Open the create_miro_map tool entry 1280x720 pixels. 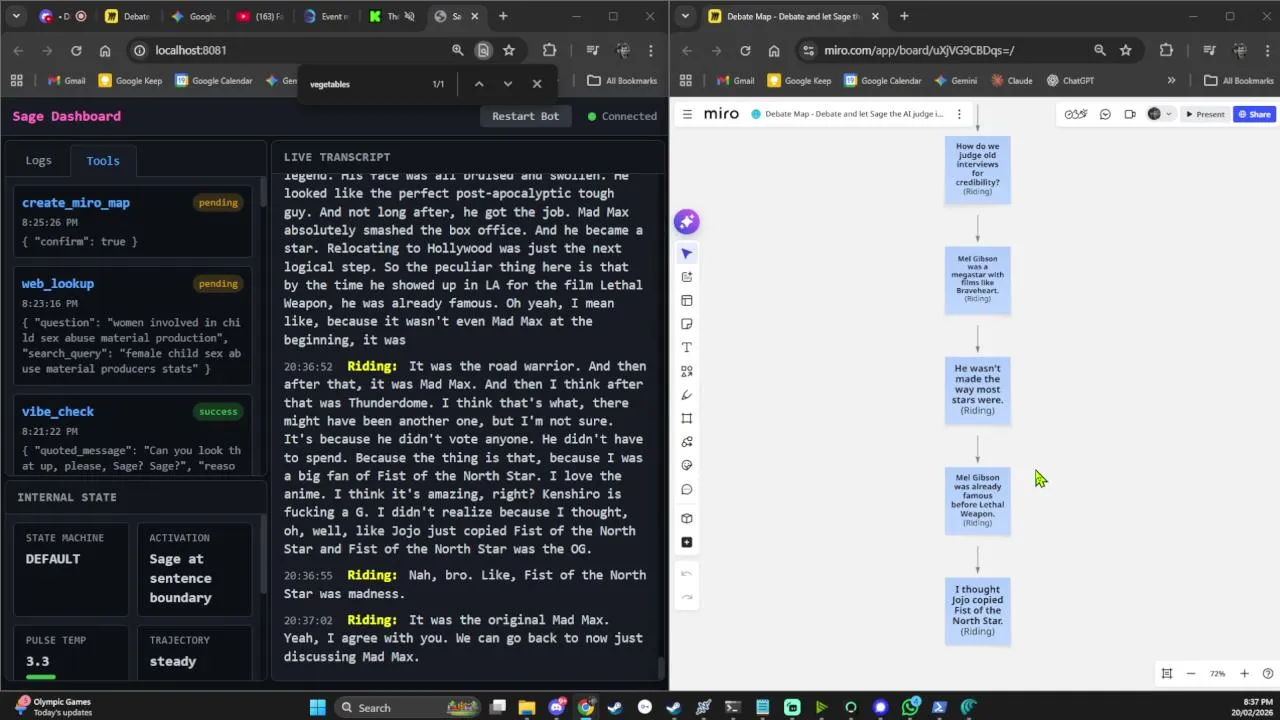[x=132, y=221]
